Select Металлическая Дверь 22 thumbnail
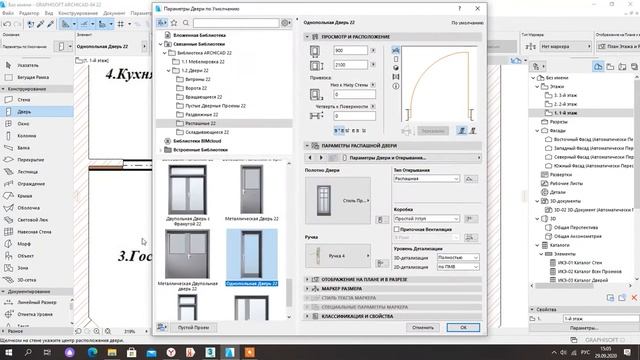 coord(251,193)
